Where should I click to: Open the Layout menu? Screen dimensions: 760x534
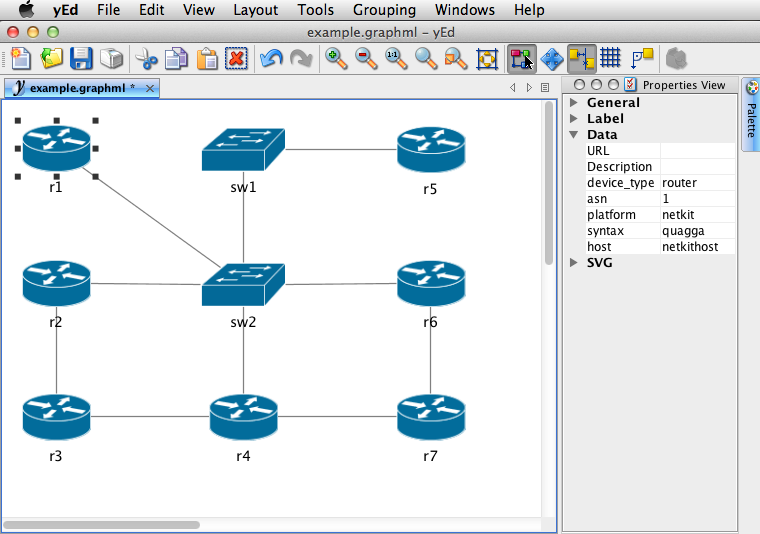(255, 10)
